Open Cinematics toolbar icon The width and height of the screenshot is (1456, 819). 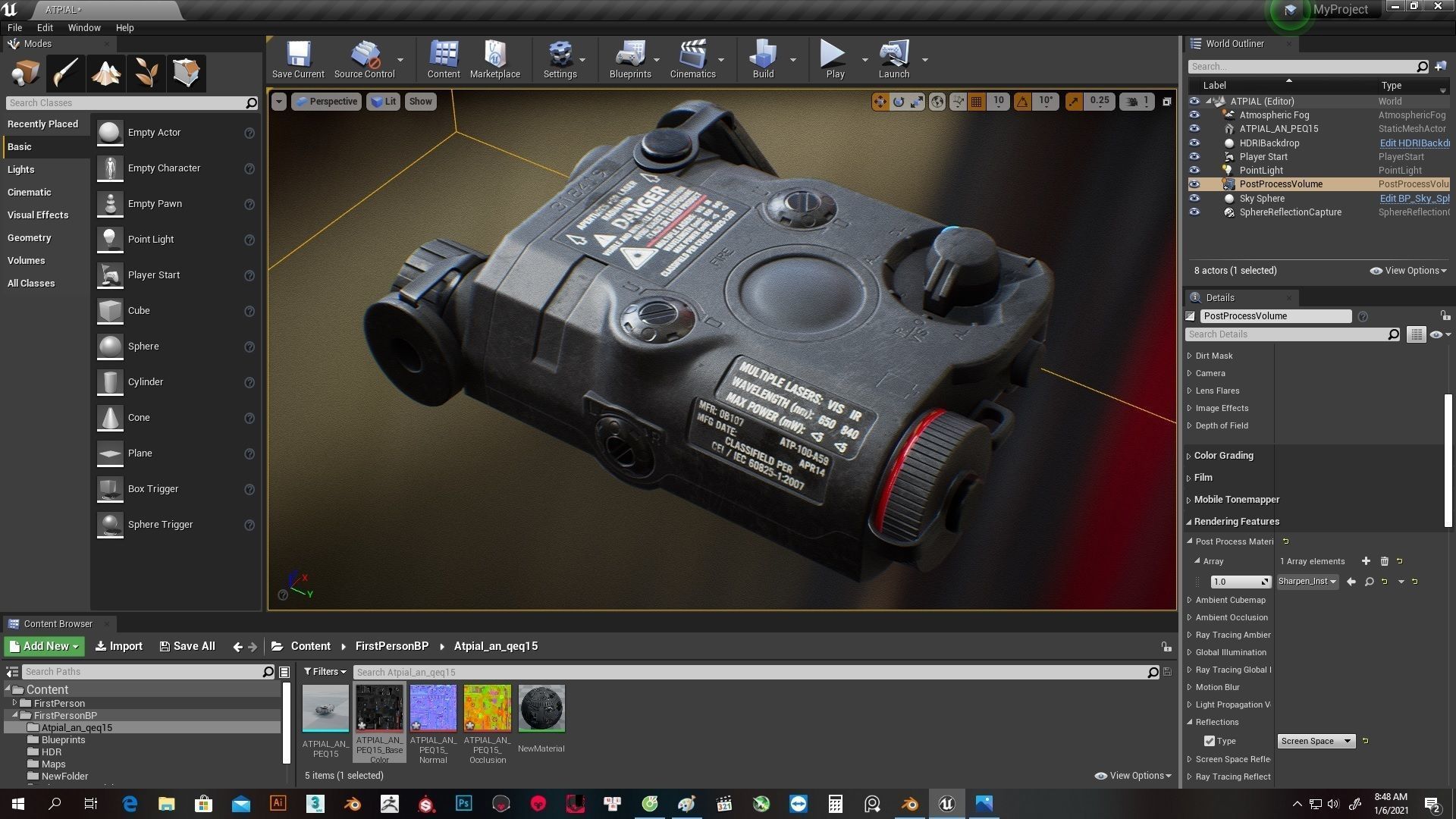[692, 59]
